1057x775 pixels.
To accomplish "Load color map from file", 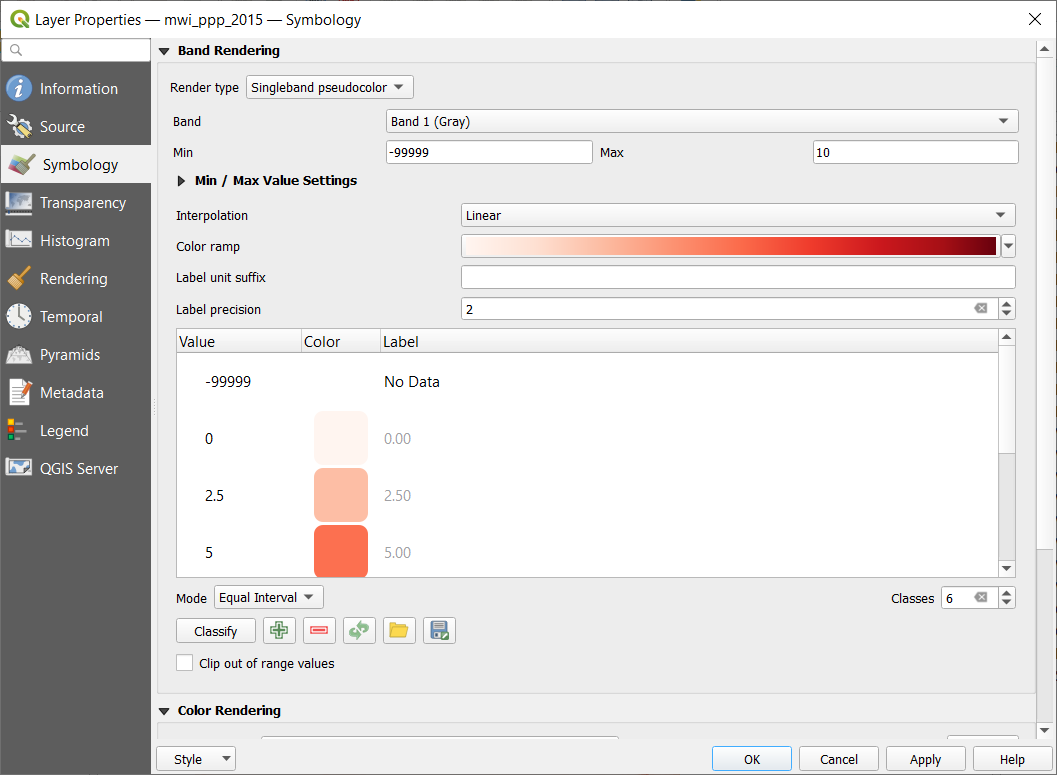I will [399, 630].
